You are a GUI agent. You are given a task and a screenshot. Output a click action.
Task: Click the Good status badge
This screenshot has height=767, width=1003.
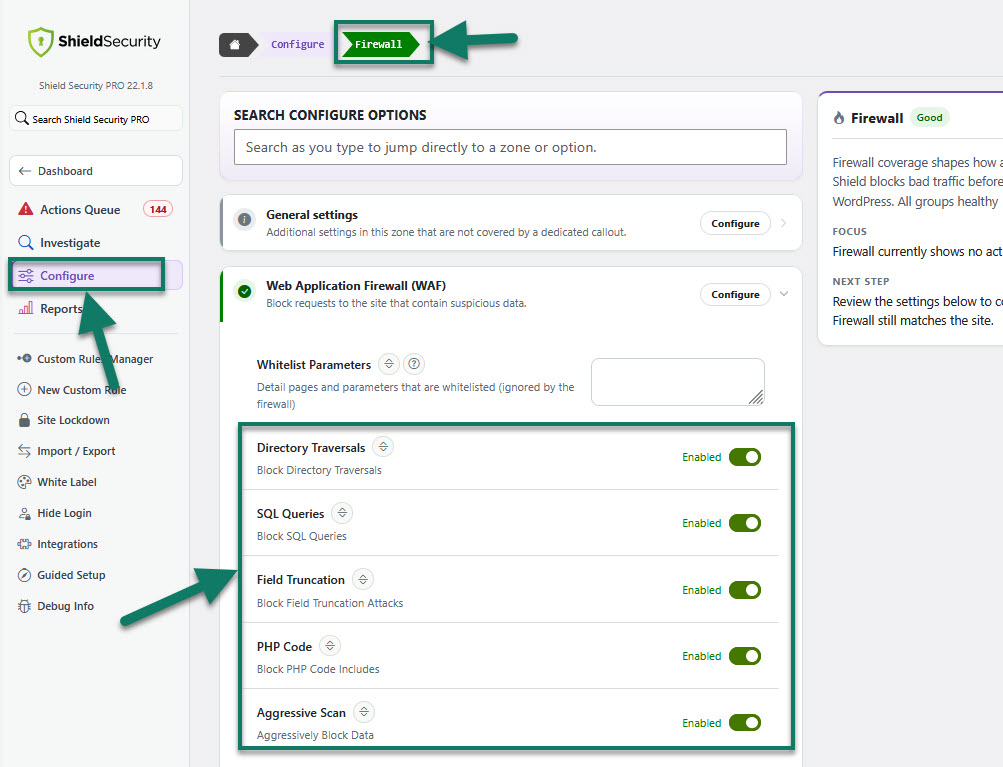[929, 118]
